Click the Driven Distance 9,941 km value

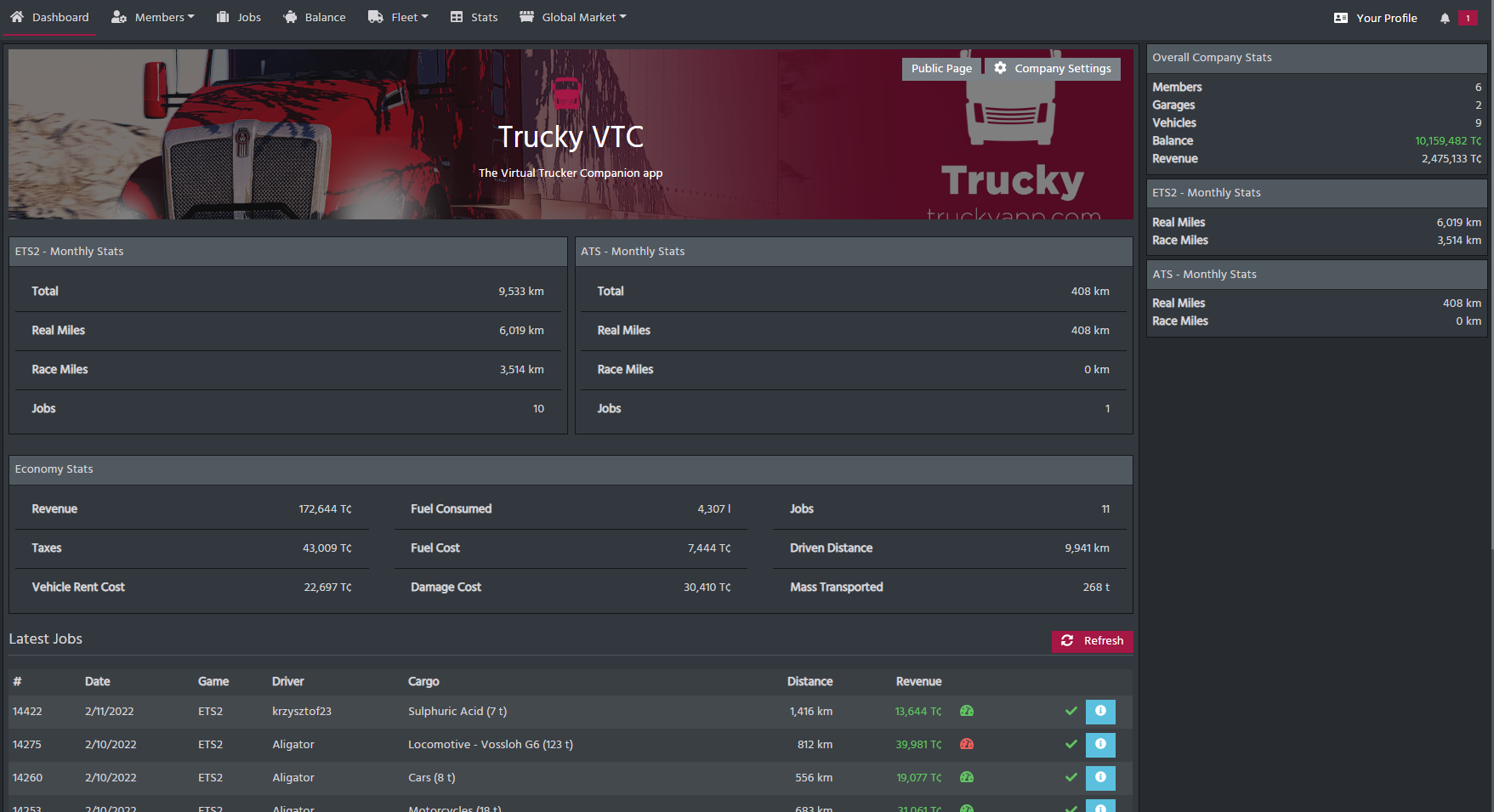click(1087, 548)
